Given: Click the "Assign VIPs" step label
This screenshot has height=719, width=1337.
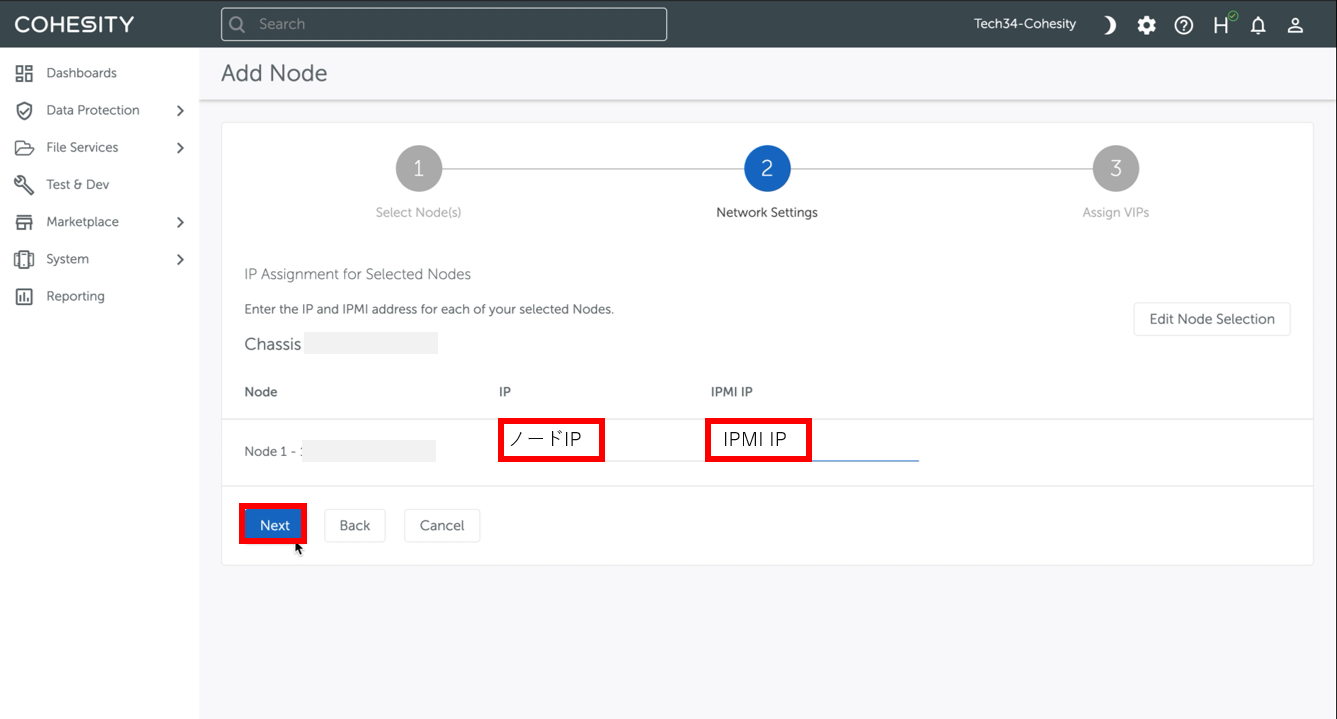Looking at the screenshot, I should 1116,213.
